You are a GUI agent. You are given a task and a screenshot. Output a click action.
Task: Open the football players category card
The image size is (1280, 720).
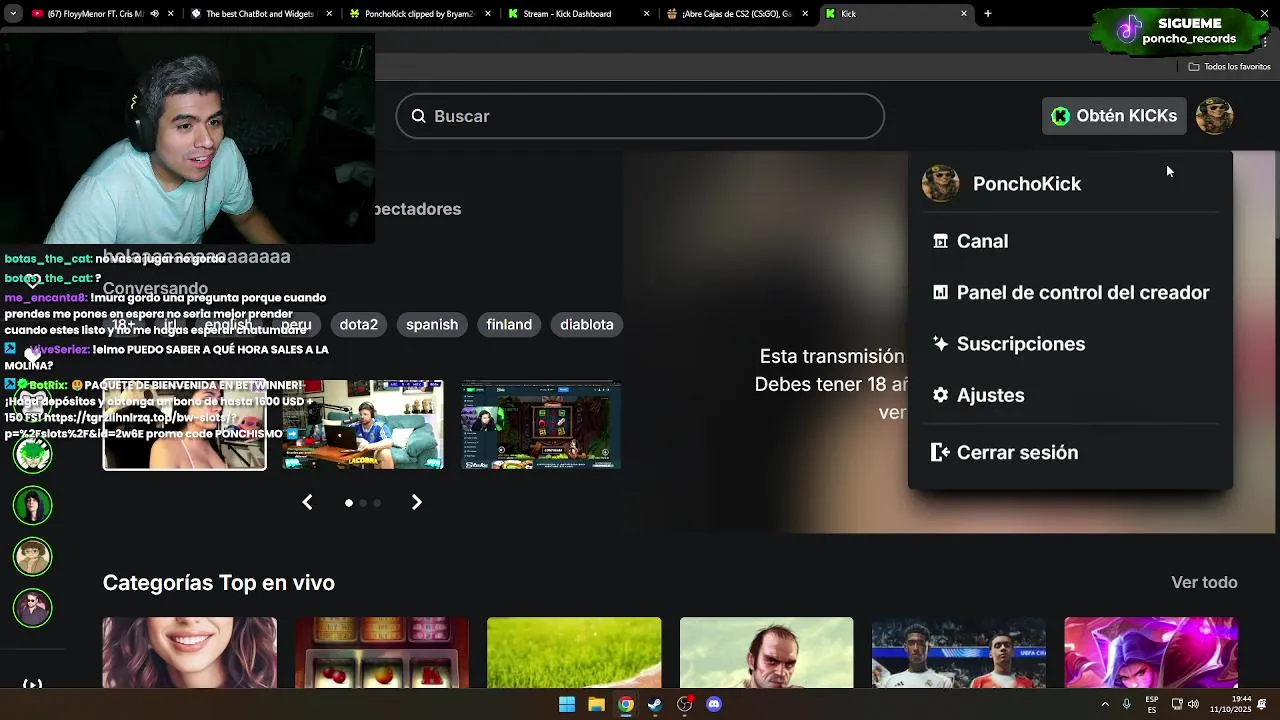(959, 653)
